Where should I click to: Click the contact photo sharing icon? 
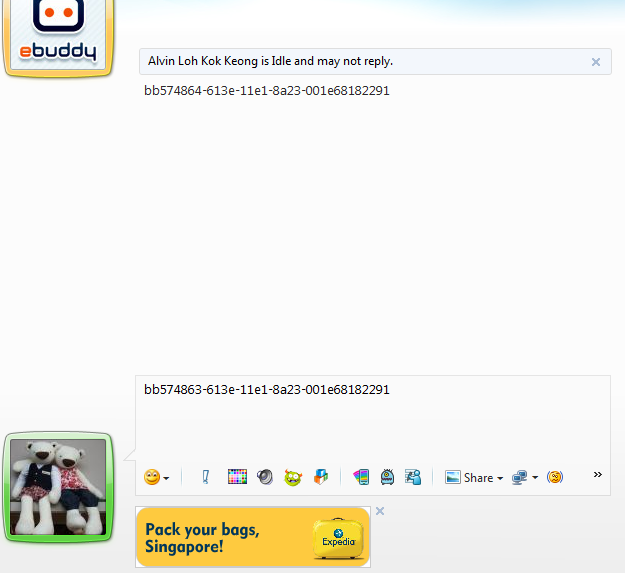click(413, 477)
